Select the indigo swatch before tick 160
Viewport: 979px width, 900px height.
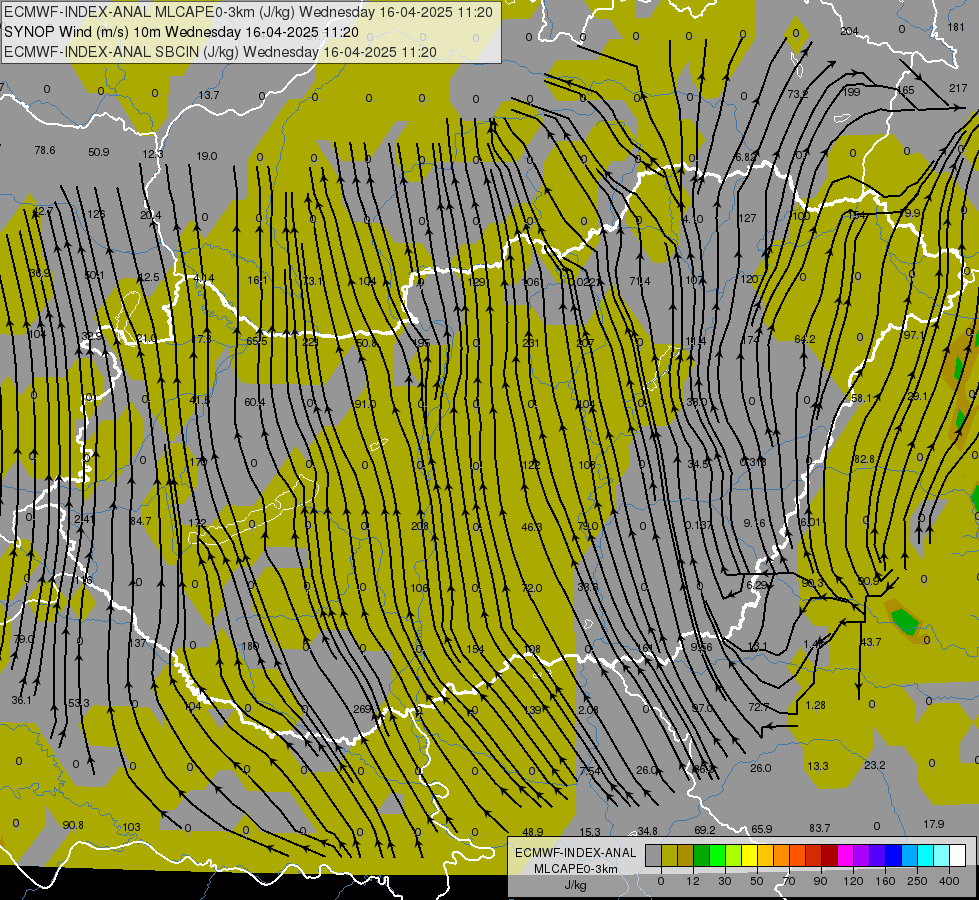pos(878,856)
